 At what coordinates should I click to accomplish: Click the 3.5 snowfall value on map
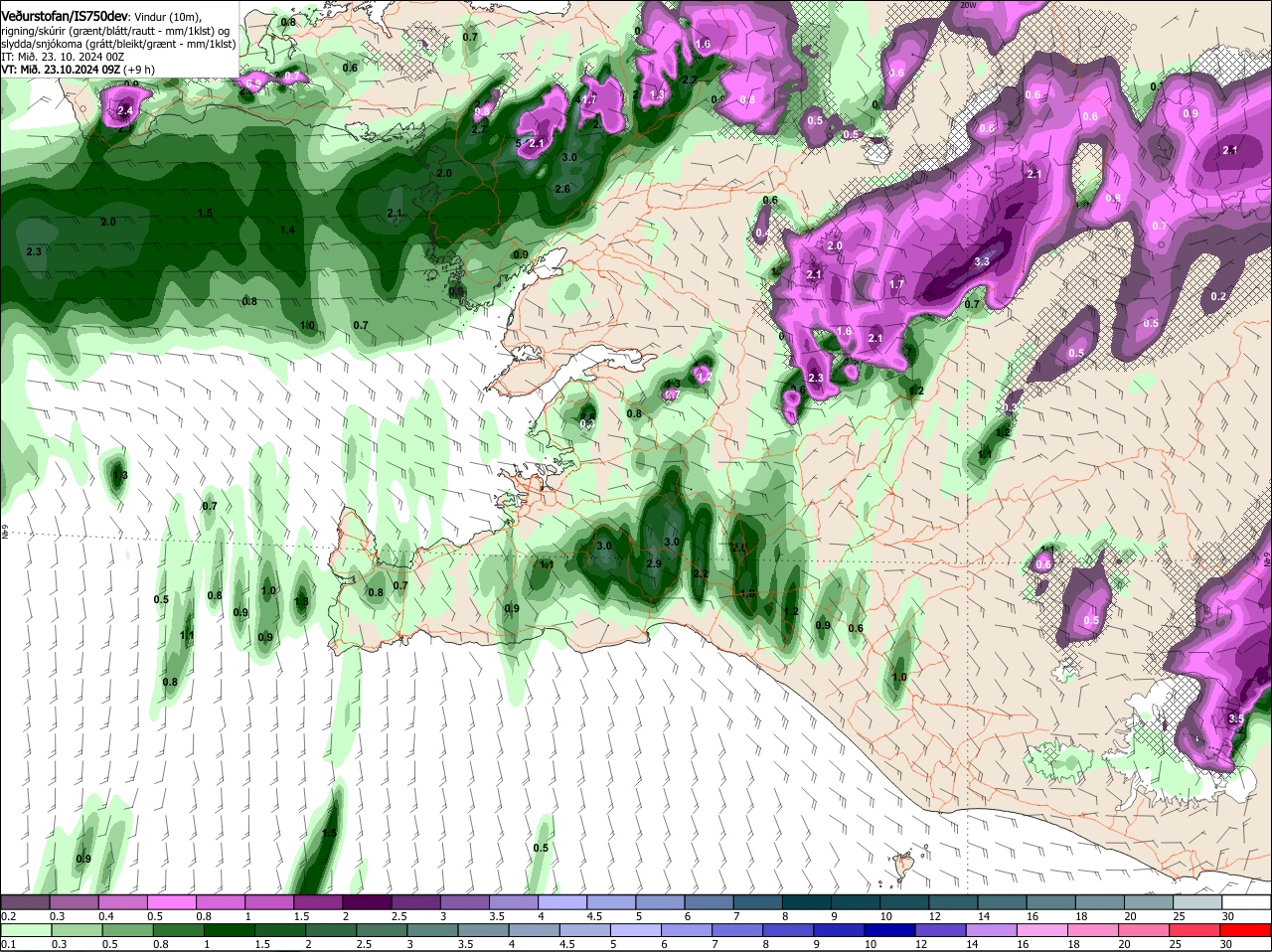(1236, 718)
